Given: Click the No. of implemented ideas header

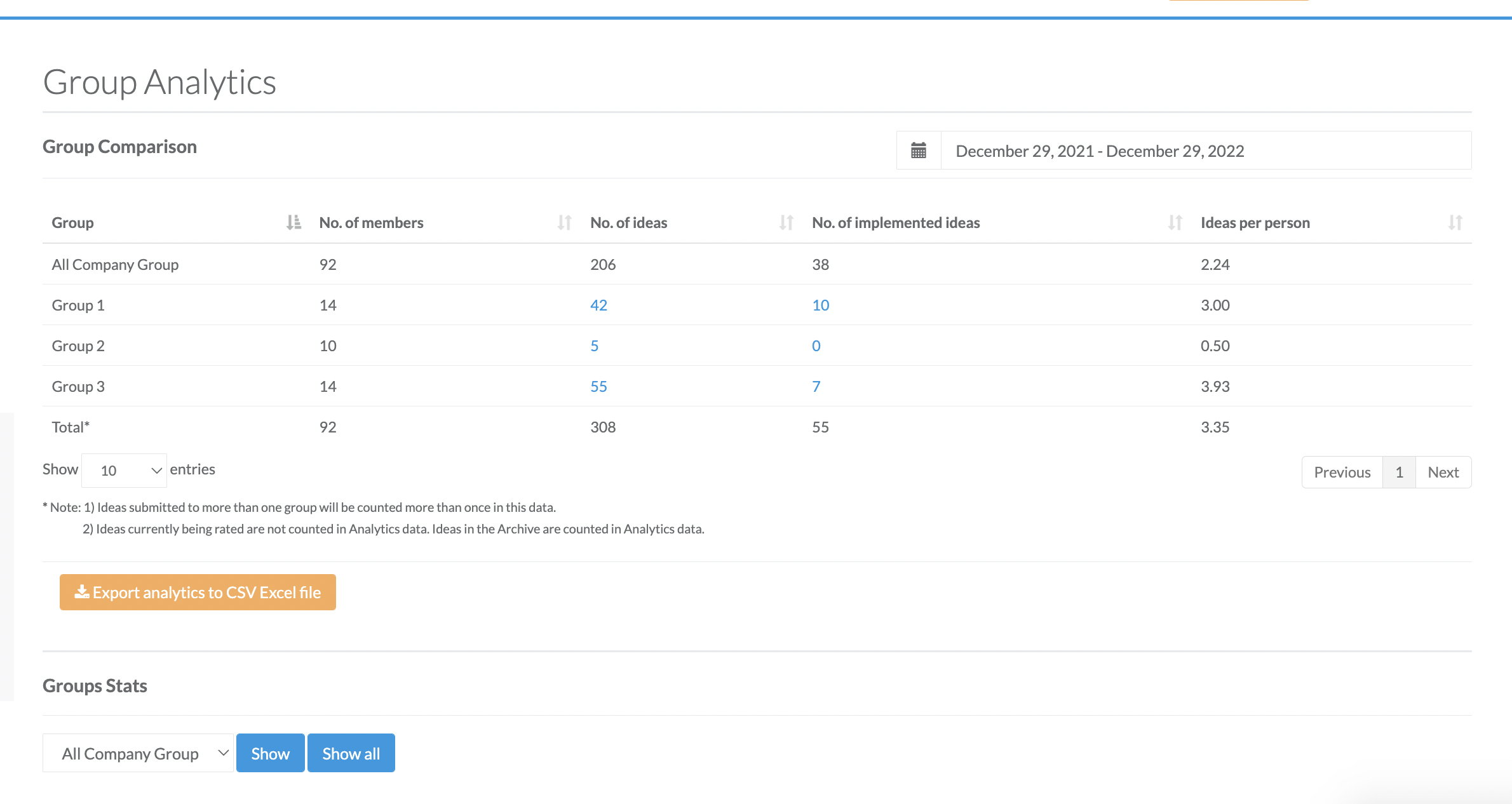Looking at the screenshot, I should point(896,222).
